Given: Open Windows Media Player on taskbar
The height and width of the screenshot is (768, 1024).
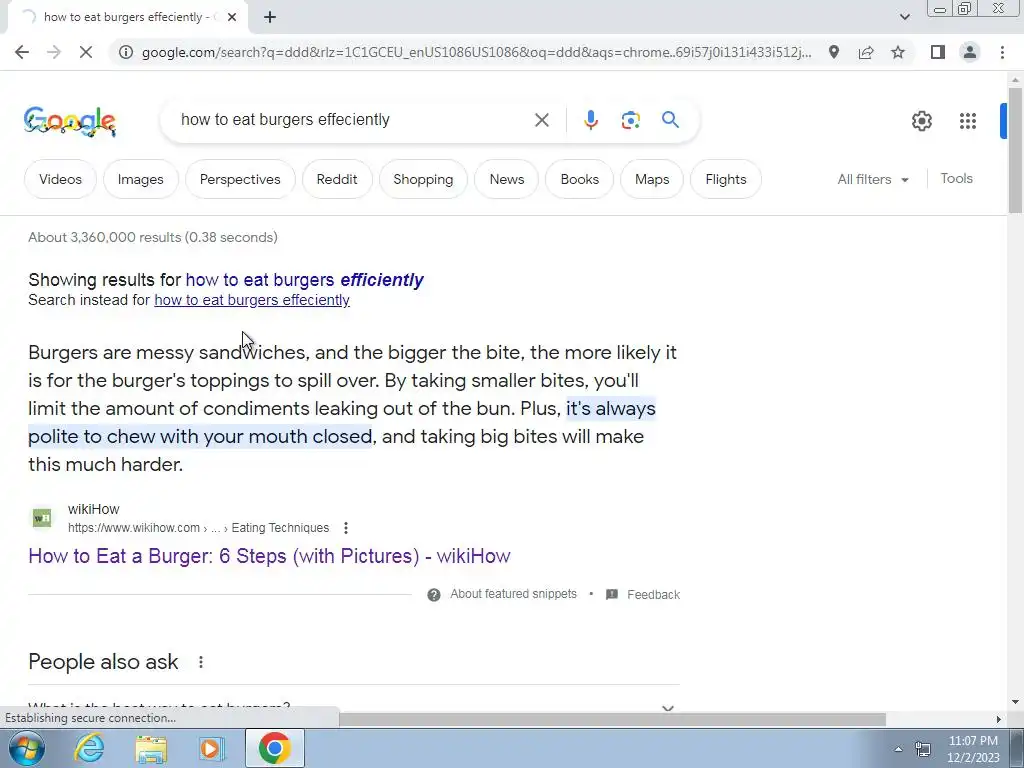Looking at the screenshot, I should tap(212, 748).
